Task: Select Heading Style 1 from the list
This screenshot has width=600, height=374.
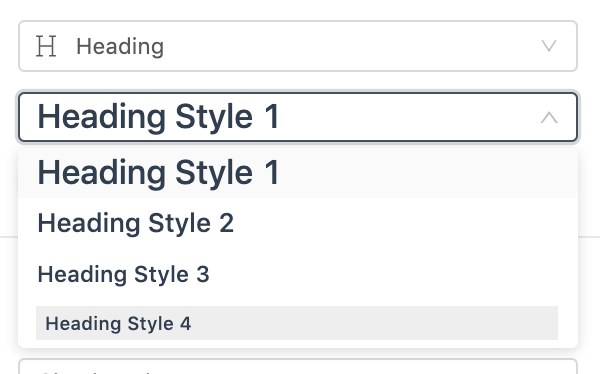Action: click(298, 173)
